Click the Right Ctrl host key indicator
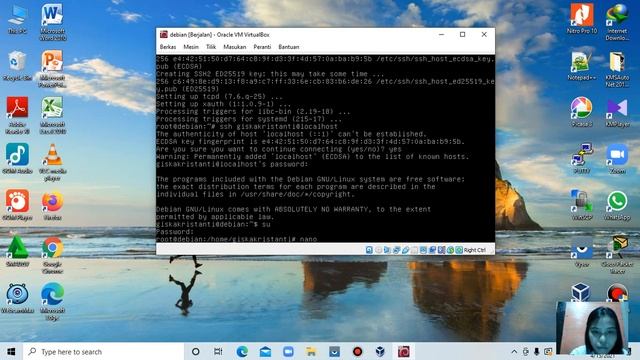The height and width of the screenshot is (360, 640). (x=474, y=250)
